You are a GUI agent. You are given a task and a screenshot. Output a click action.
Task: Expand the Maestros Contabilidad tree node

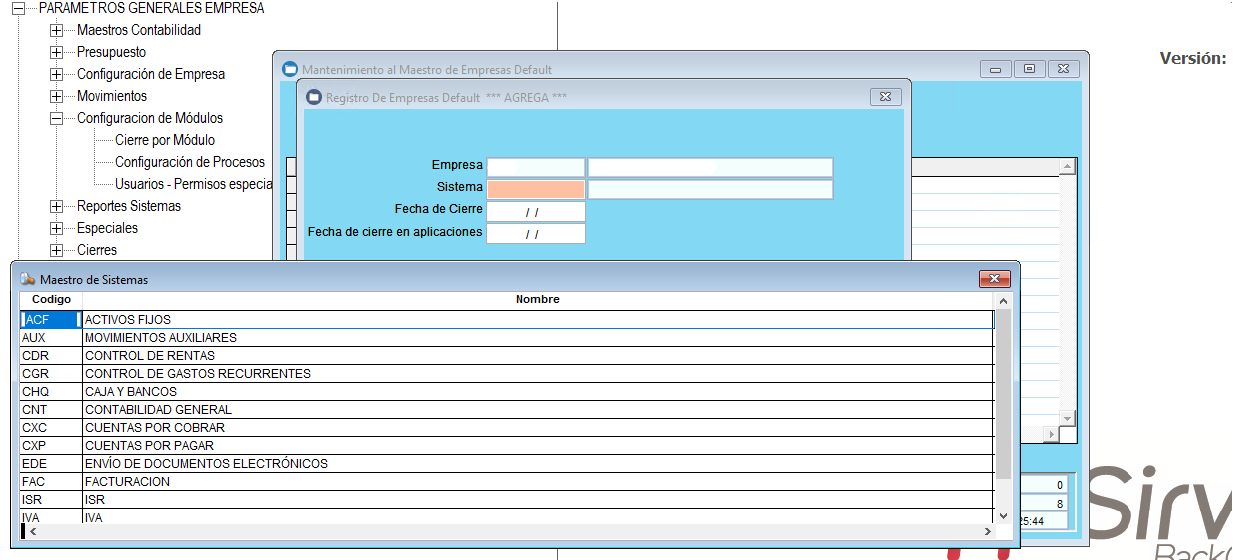pyautogui.click(x=56, y=31)
